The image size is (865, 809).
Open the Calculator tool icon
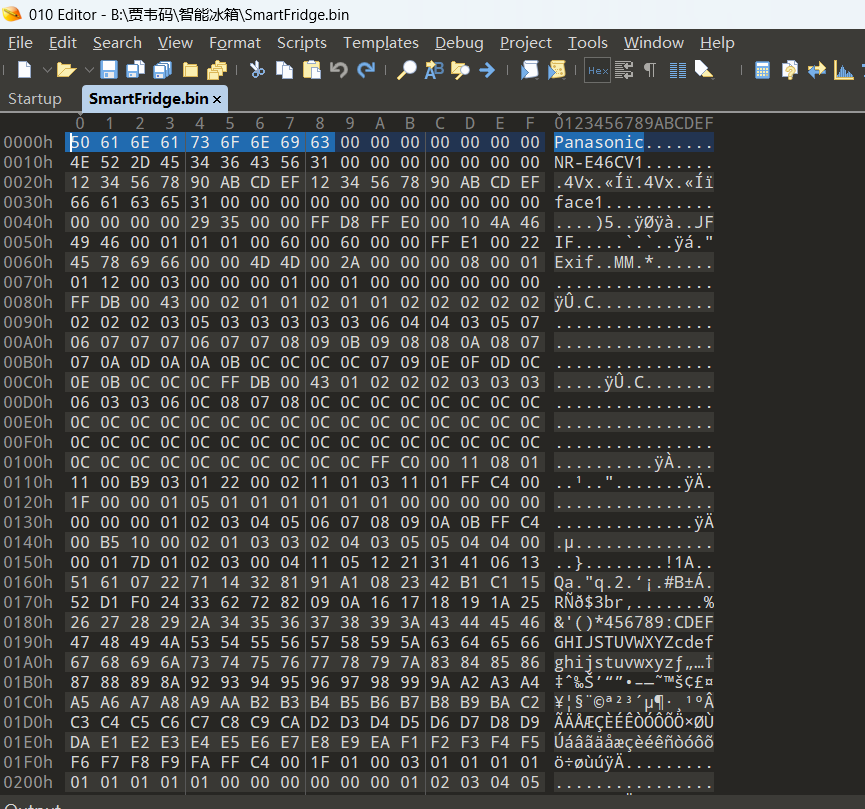click(762, 70)
